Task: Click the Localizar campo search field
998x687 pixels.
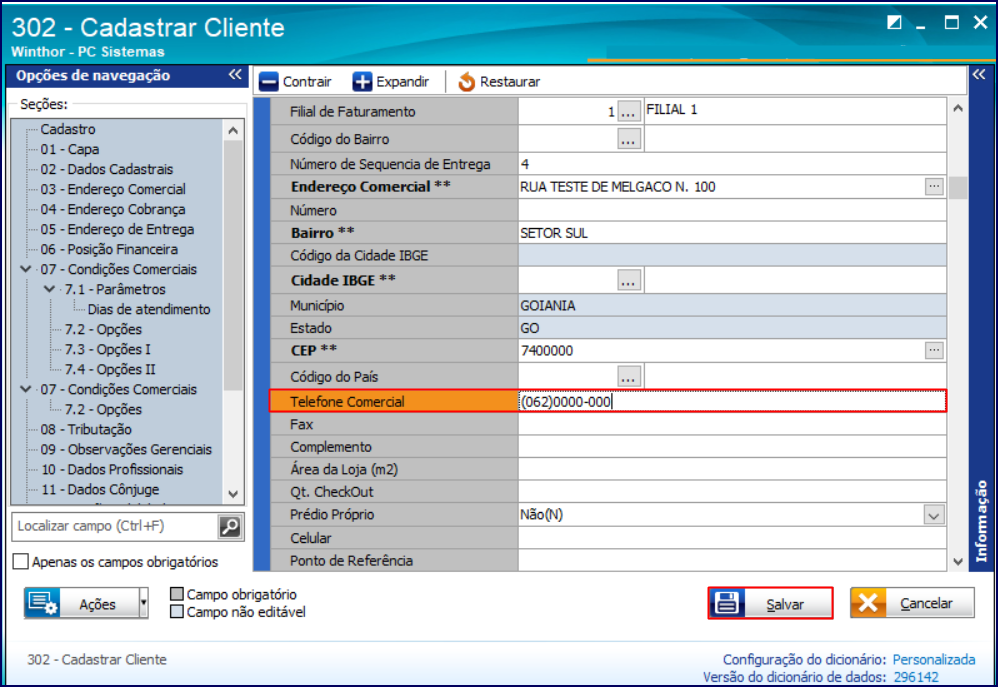Action: click(x=115, y=527)
